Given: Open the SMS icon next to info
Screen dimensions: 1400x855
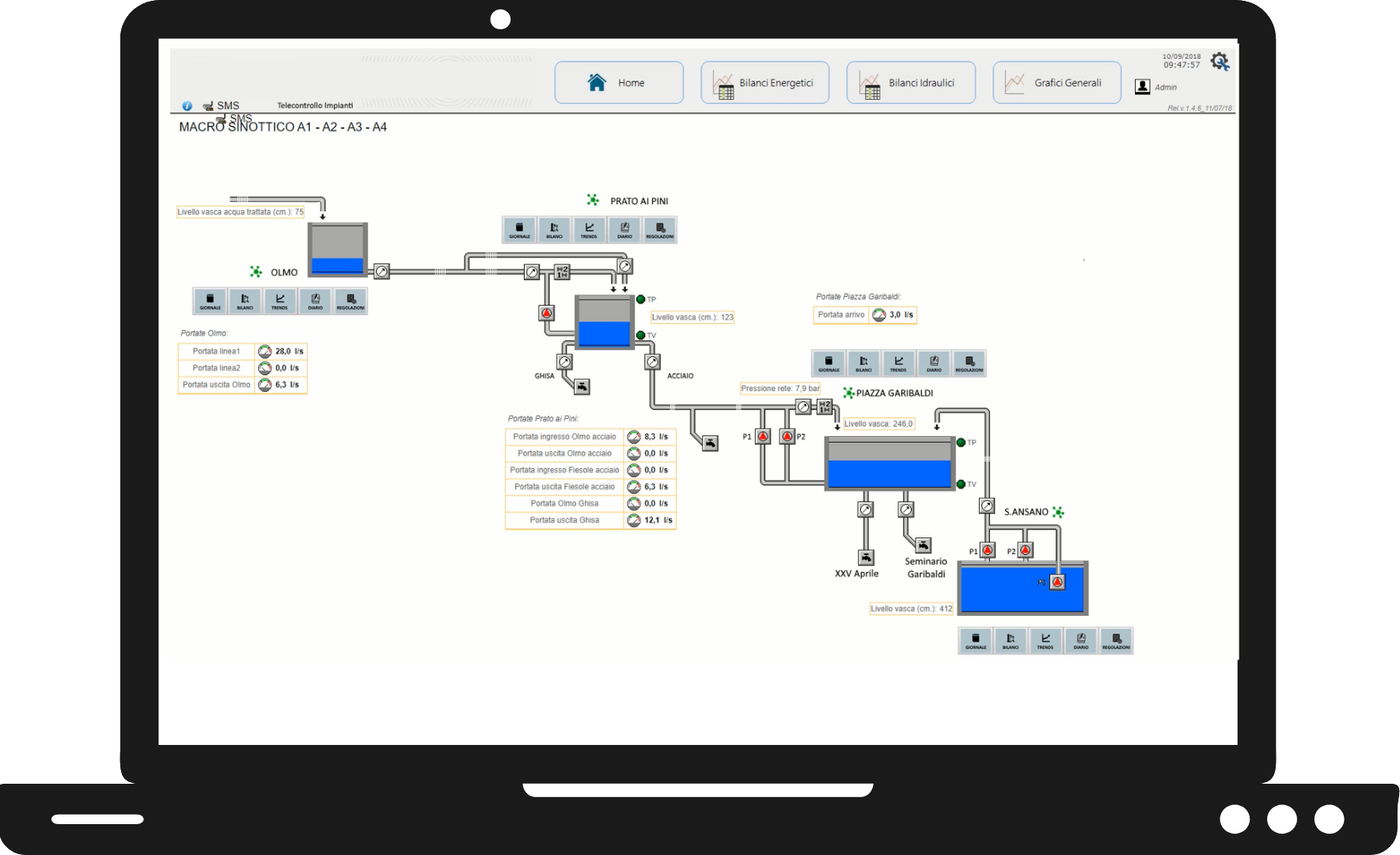Looking at the screenshot, I should [x=208, y=106].
